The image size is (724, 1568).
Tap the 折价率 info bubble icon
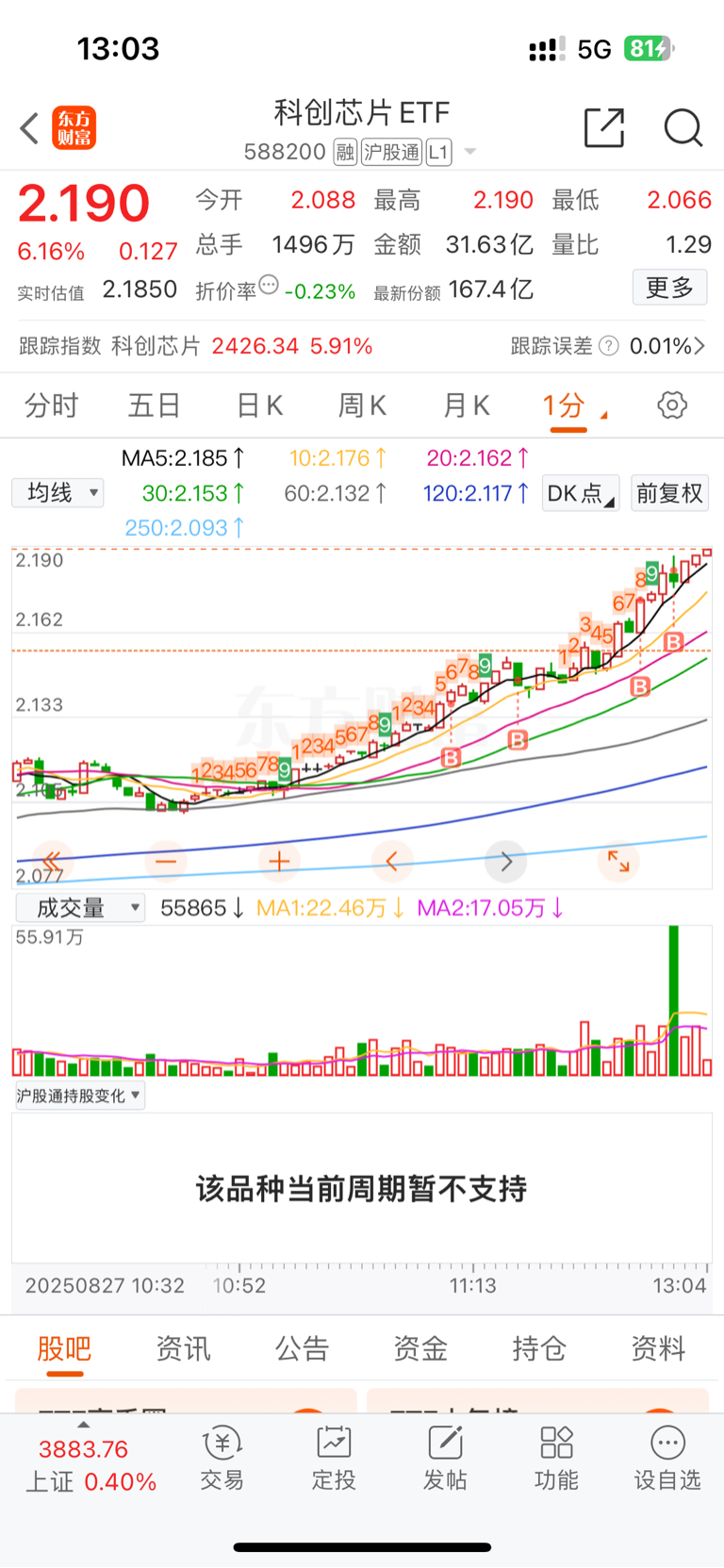pos(269,285)
